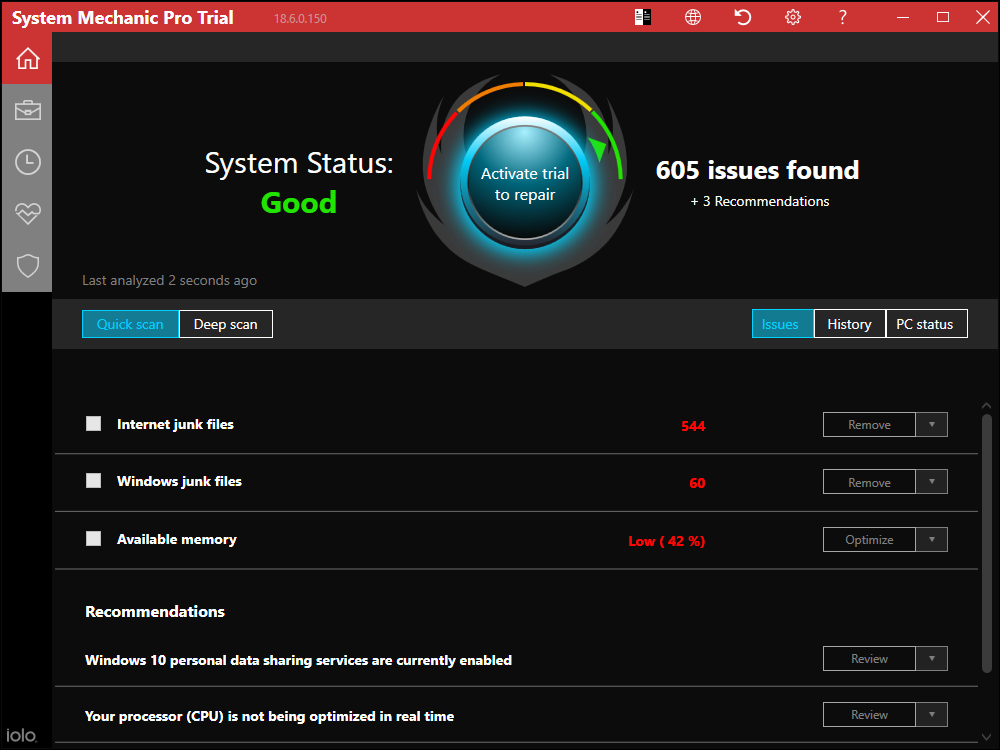Viewport: 1000px width, 750px height.
Task: Click the undo arrow icon in title bar
Action: click(x=742, y=17)
